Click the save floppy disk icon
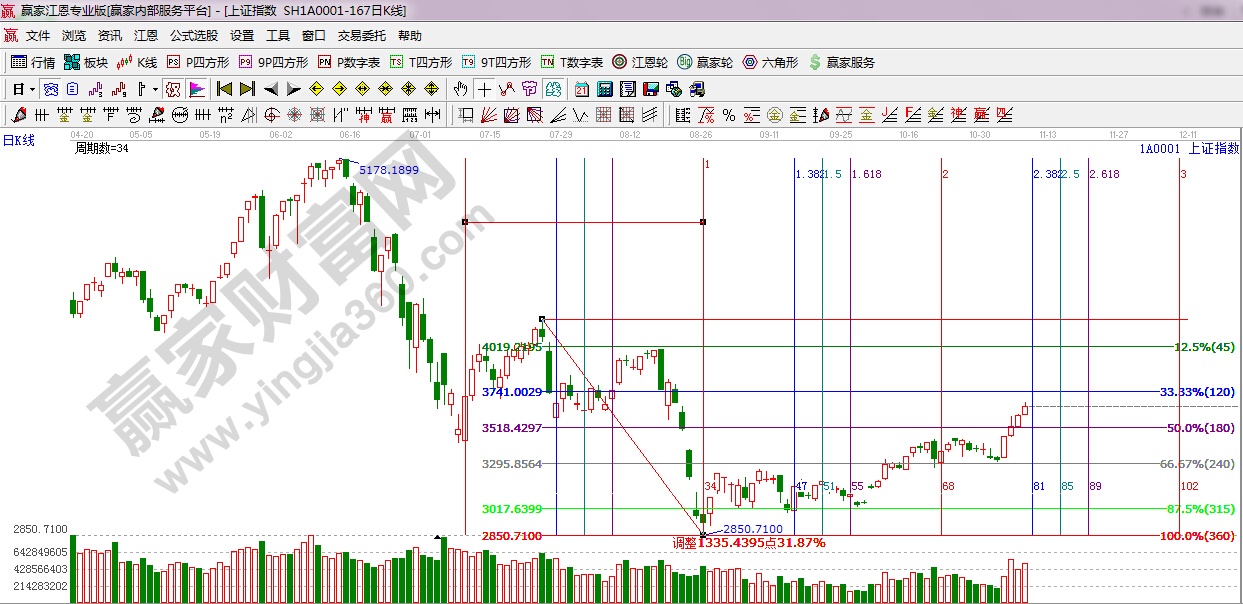 coord(651,89)
